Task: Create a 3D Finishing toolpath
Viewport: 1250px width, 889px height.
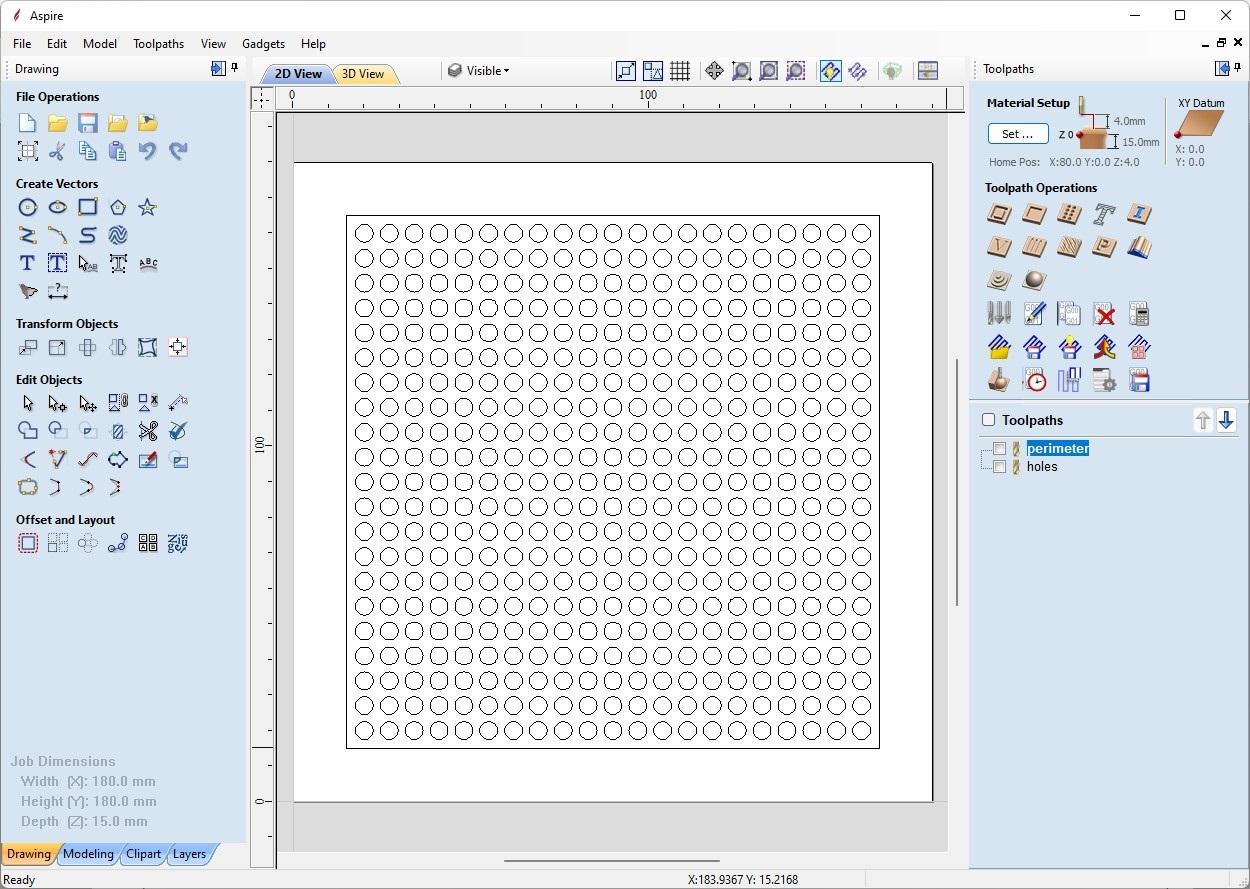Action: point(1034,280)
